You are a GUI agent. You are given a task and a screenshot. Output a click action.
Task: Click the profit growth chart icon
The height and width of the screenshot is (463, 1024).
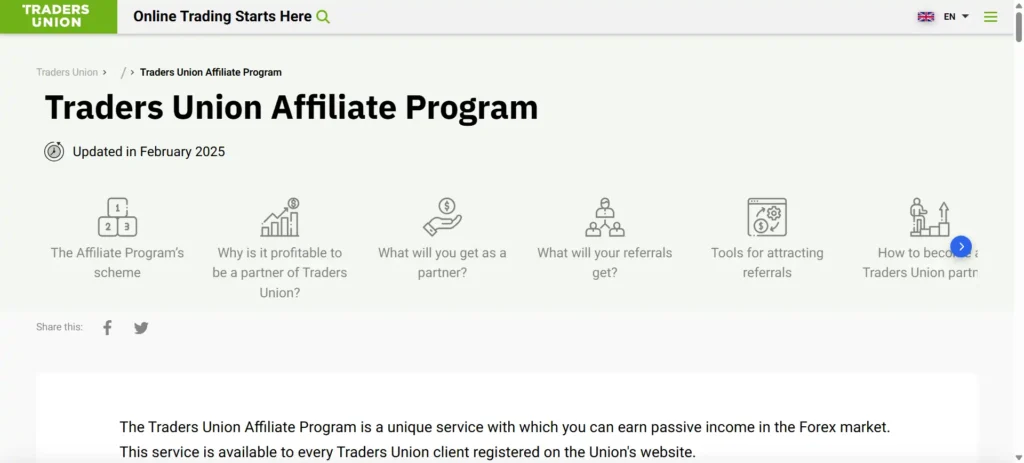tap(280, 217)
